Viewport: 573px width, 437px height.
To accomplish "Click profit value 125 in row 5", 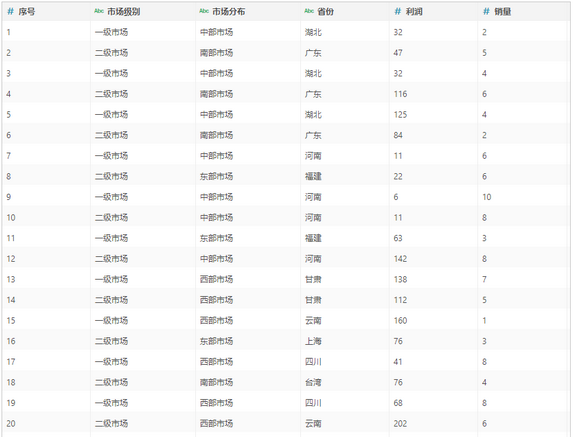I will pyautogui.click(x=400, y=114).
